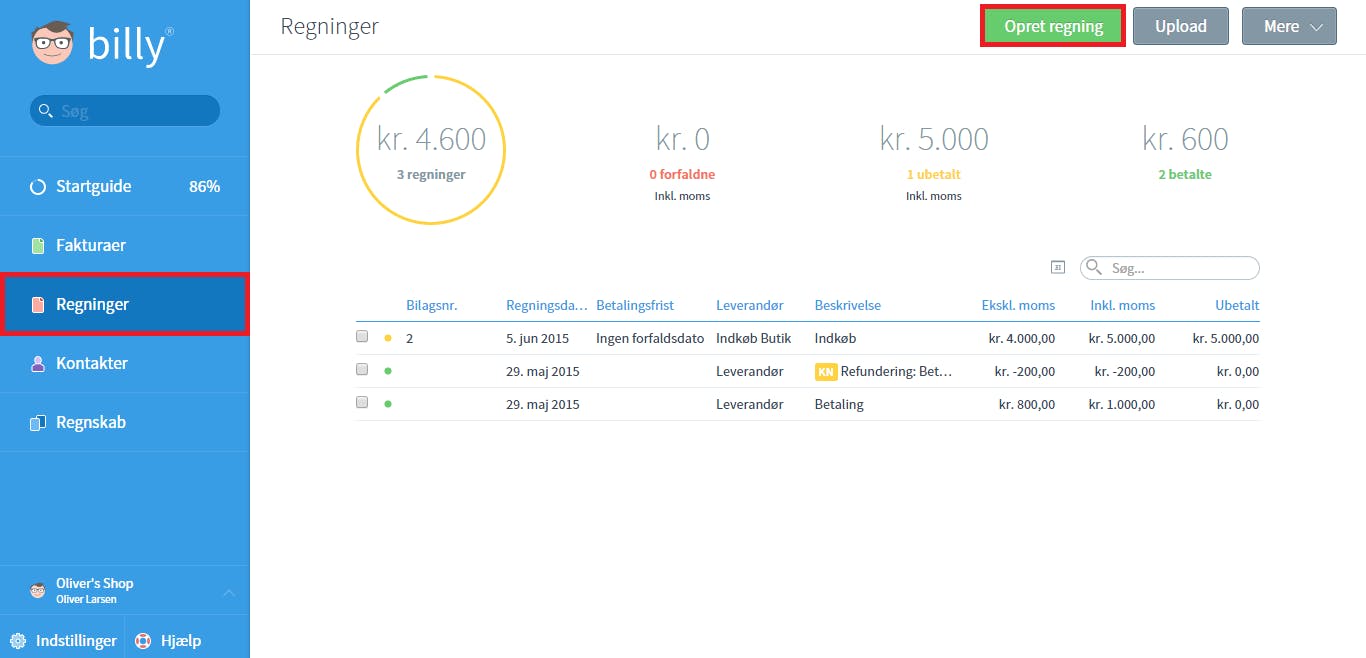1366x658 pixels.
Task: Sort by Ubetalt column header
Action: (1237, 305)
